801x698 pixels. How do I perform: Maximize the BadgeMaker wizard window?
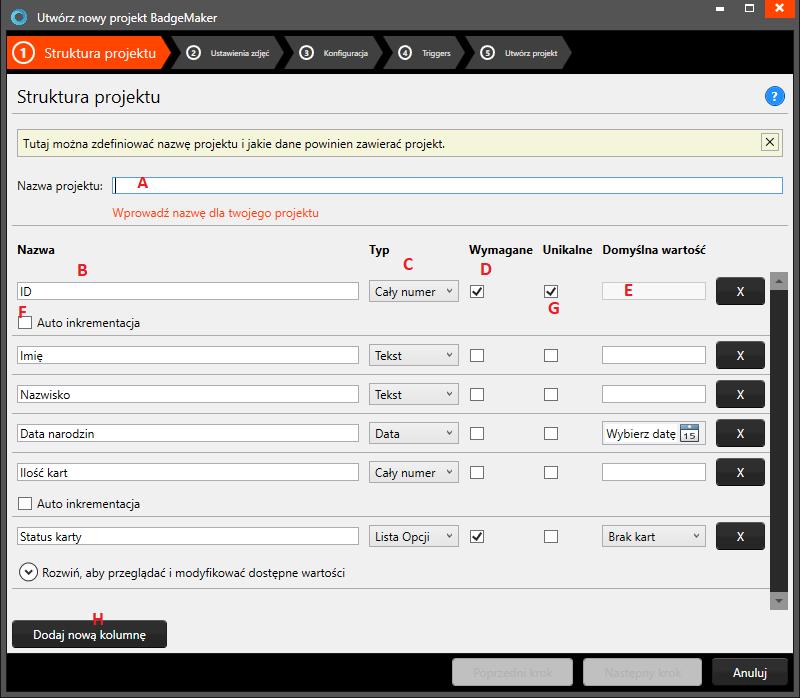749,8
